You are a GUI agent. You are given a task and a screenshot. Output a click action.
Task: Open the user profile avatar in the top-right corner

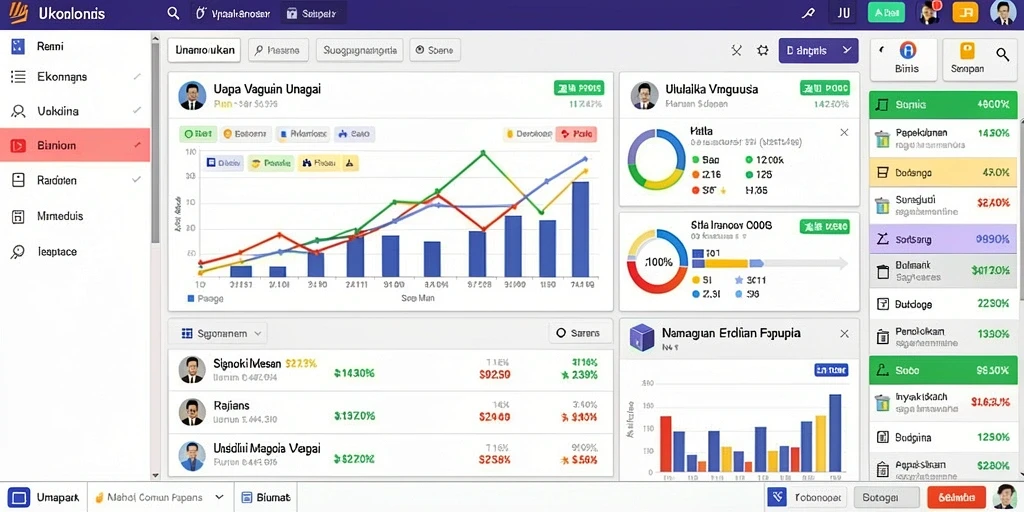pos(1002,12)
